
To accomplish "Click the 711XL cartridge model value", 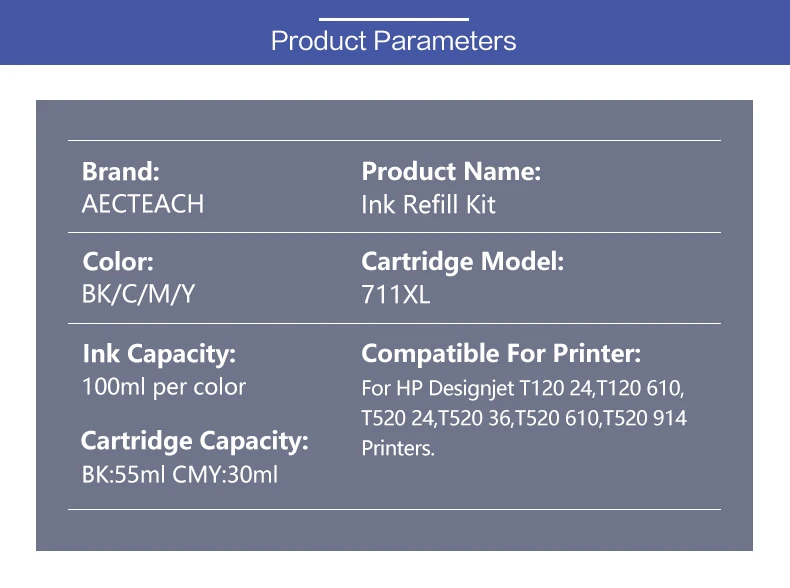I will click(396, 295).
